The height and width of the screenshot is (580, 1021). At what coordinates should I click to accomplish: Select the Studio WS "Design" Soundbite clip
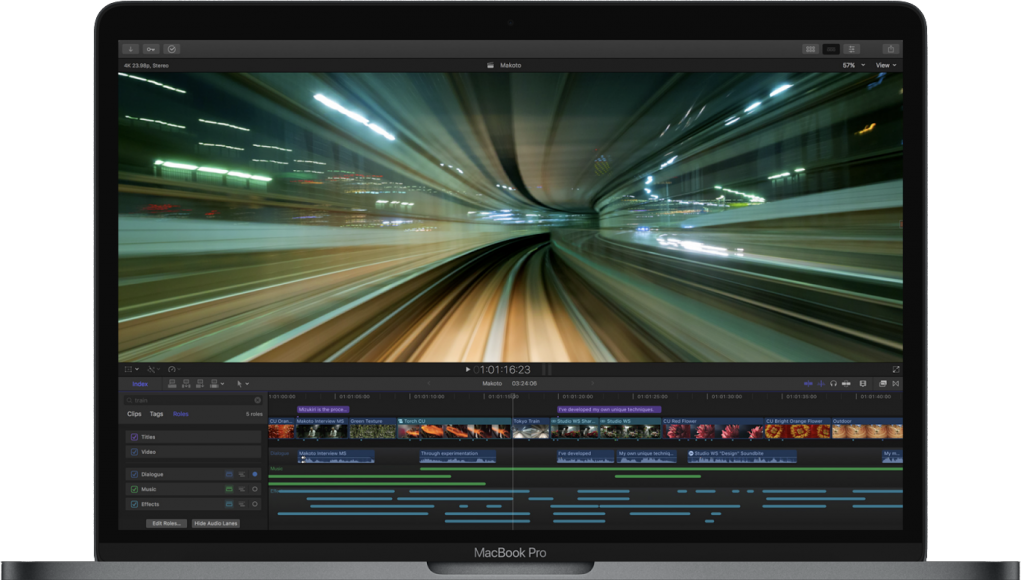[x=742, y=457]
